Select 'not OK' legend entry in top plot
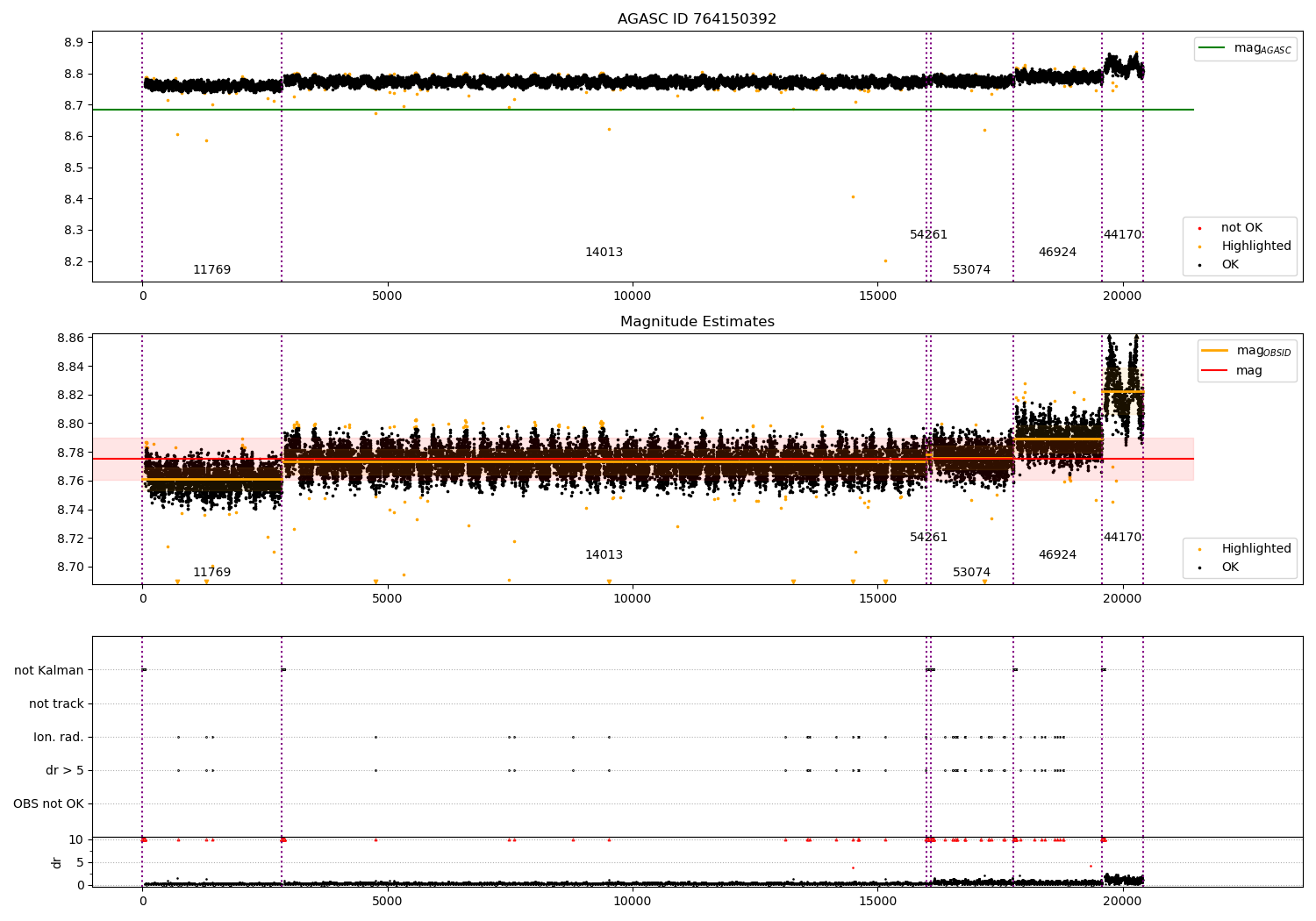The height and width of the screenshot is (921, 1316). [x=1241, y=228]
